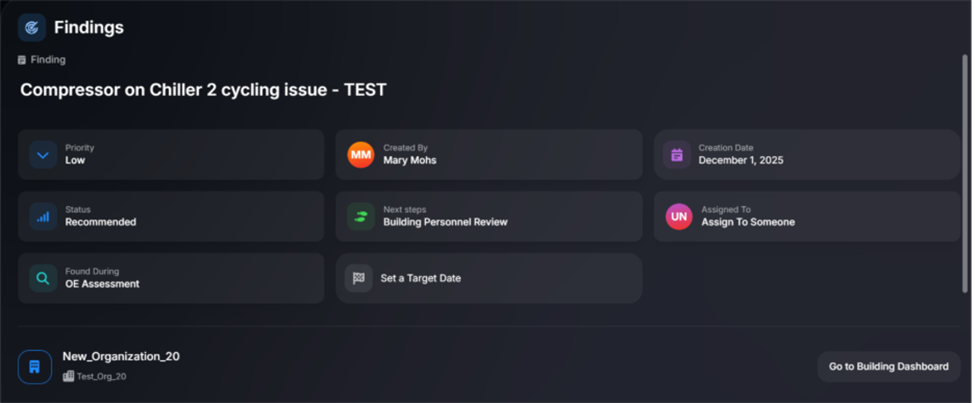
Task: Click the green Next steps icon
Action: tap(361, 216)
